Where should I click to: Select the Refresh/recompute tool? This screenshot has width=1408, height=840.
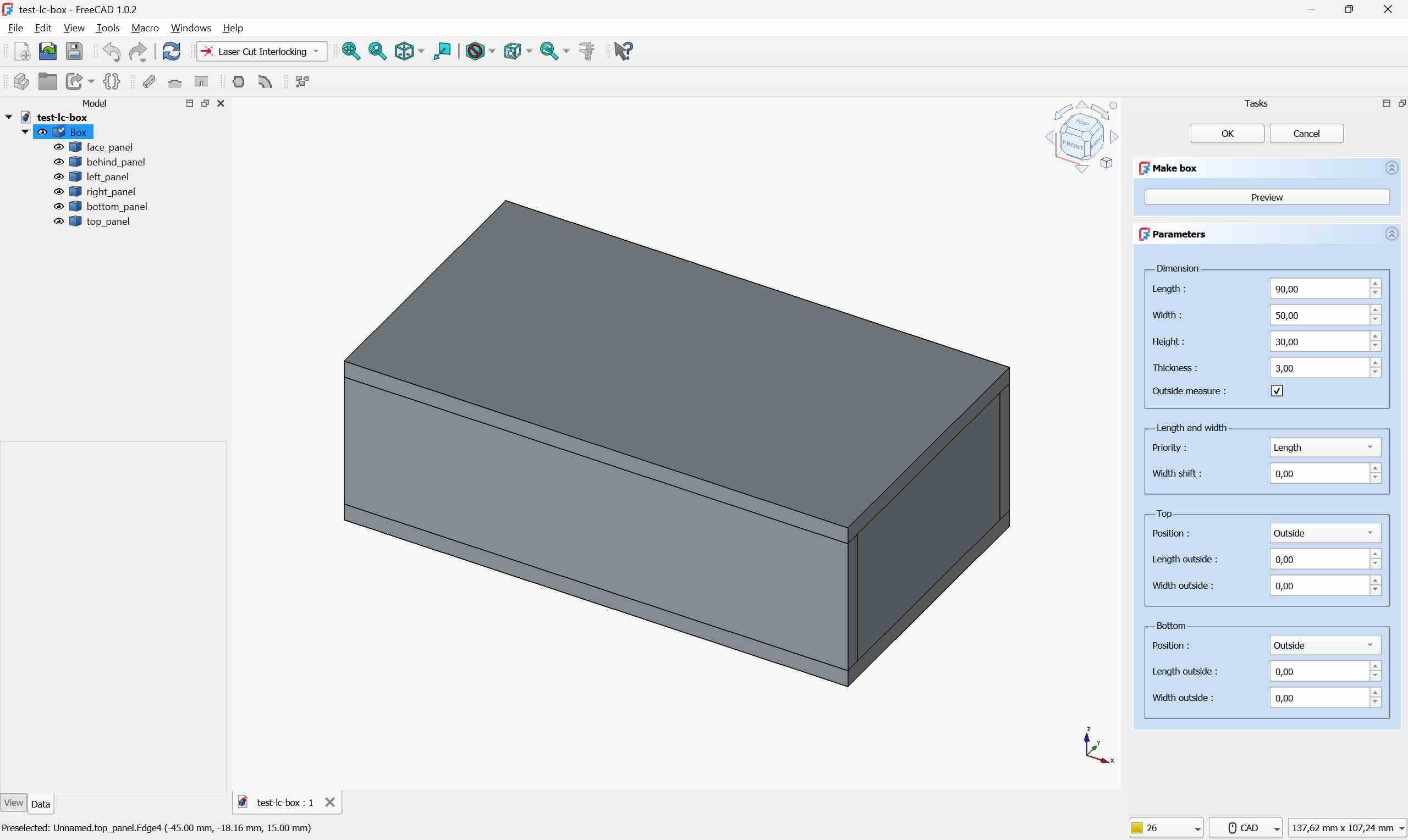[x=171, y=51]
